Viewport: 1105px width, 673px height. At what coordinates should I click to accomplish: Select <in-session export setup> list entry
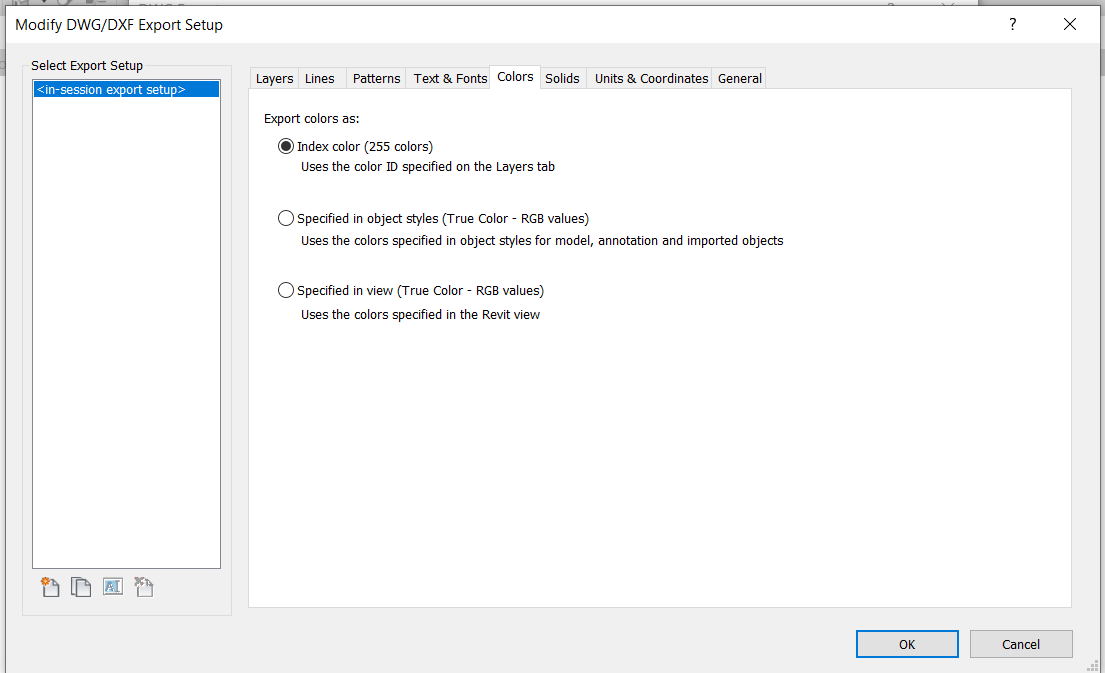point(126,89)
